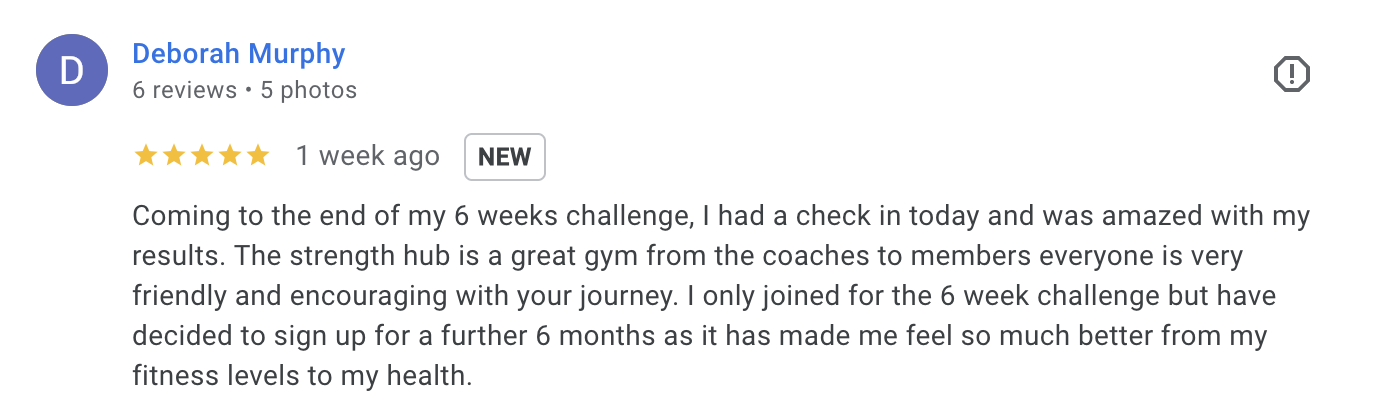Click the words 'strength hub' in the review

(365, 257)
